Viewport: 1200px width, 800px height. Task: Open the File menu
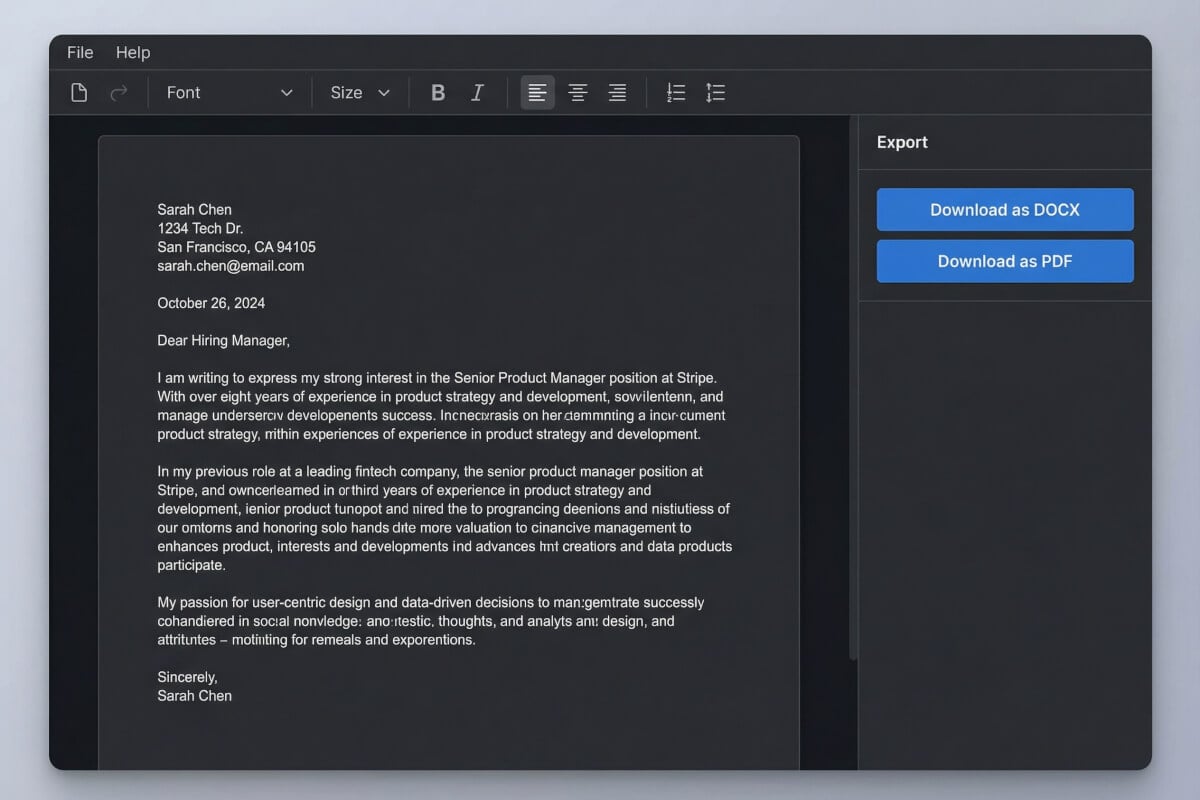tap(80, 52)
